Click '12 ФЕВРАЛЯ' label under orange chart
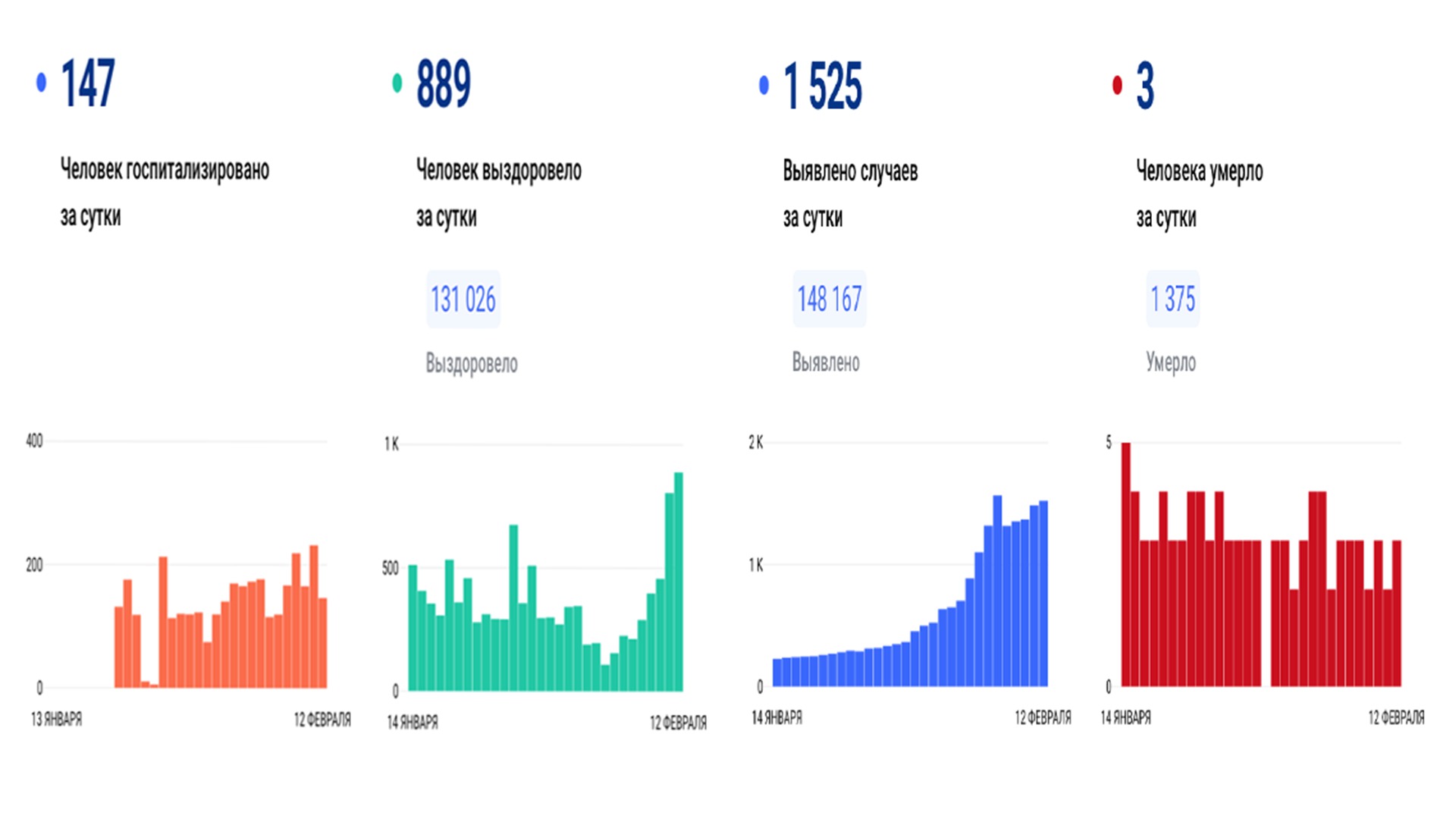This screenshot has width=1456, height=819. point(322,719)
